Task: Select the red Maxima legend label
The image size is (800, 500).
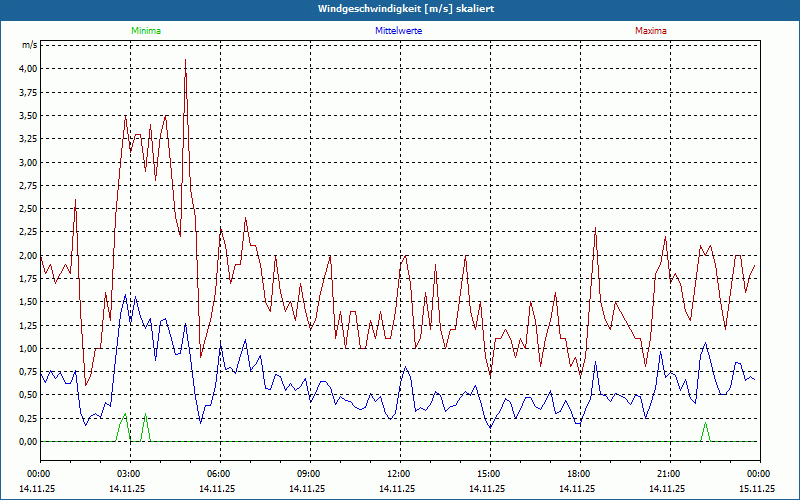Action: pyautogui.click(x=651, y=31)
